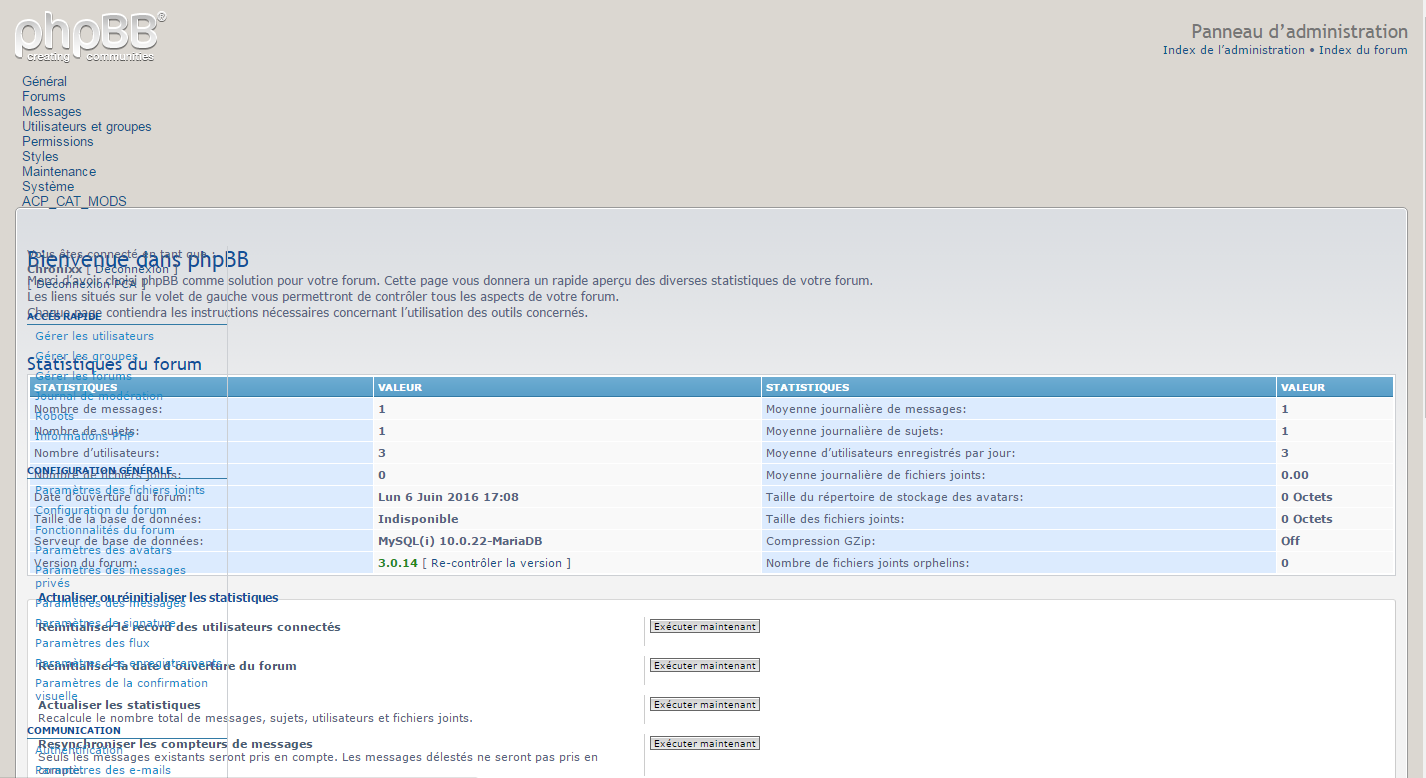Image resolution: width=1426 pixels, height=778 pixels.
Task: Open Paramètres de la confirmation visuelle
Action: 121,684
